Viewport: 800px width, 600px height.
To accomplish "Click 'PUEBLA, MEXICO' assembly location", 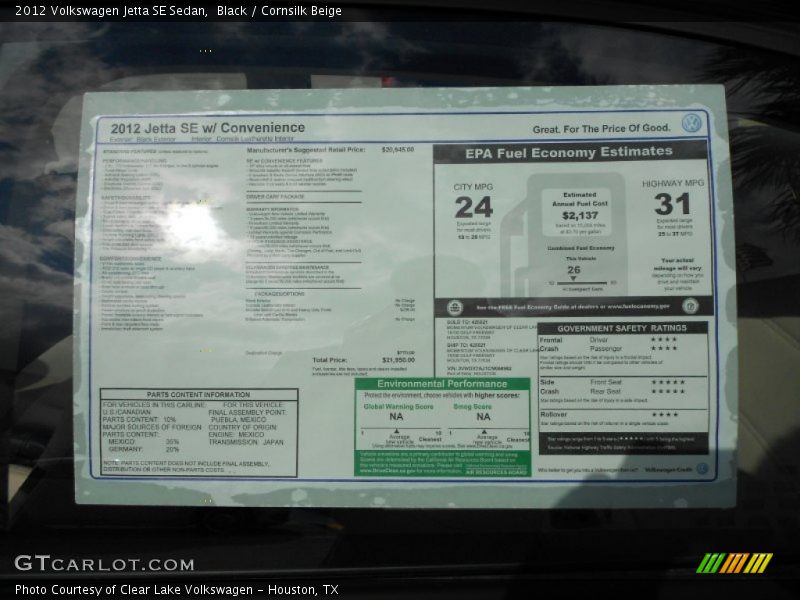I will pyautogui.click(x=238, y=419).
